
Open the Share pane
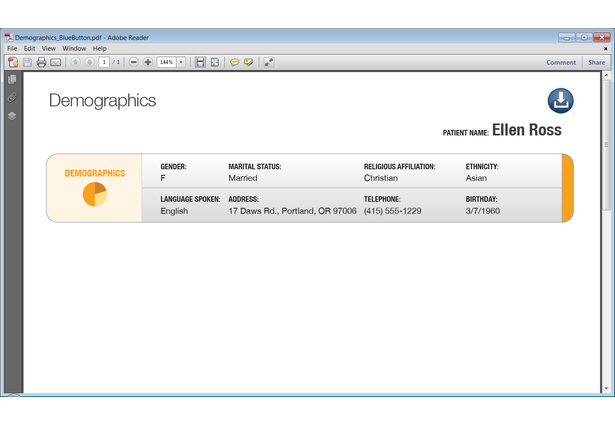597,62
